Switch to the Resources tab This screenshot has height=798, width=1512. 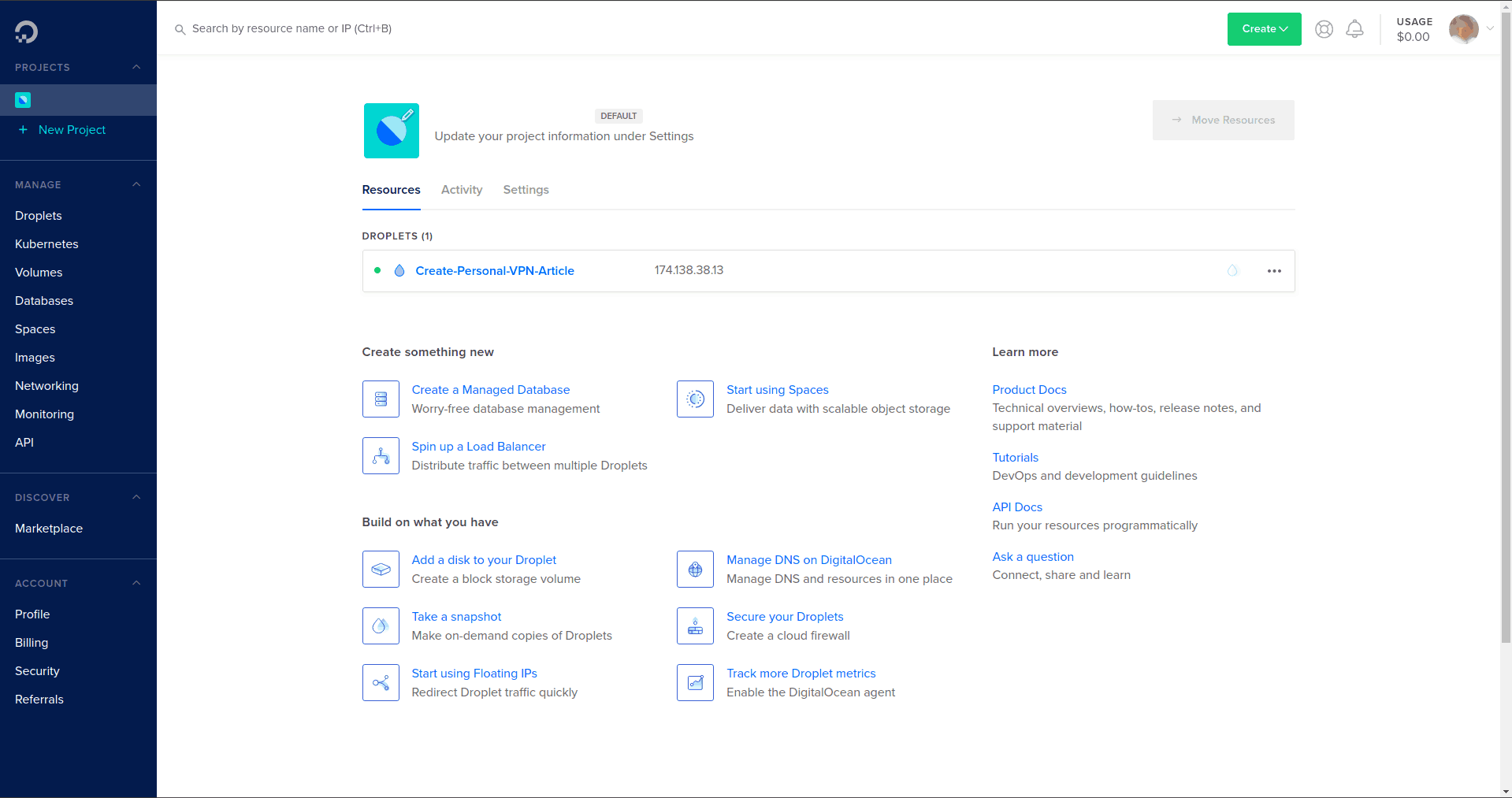point(391,190)
